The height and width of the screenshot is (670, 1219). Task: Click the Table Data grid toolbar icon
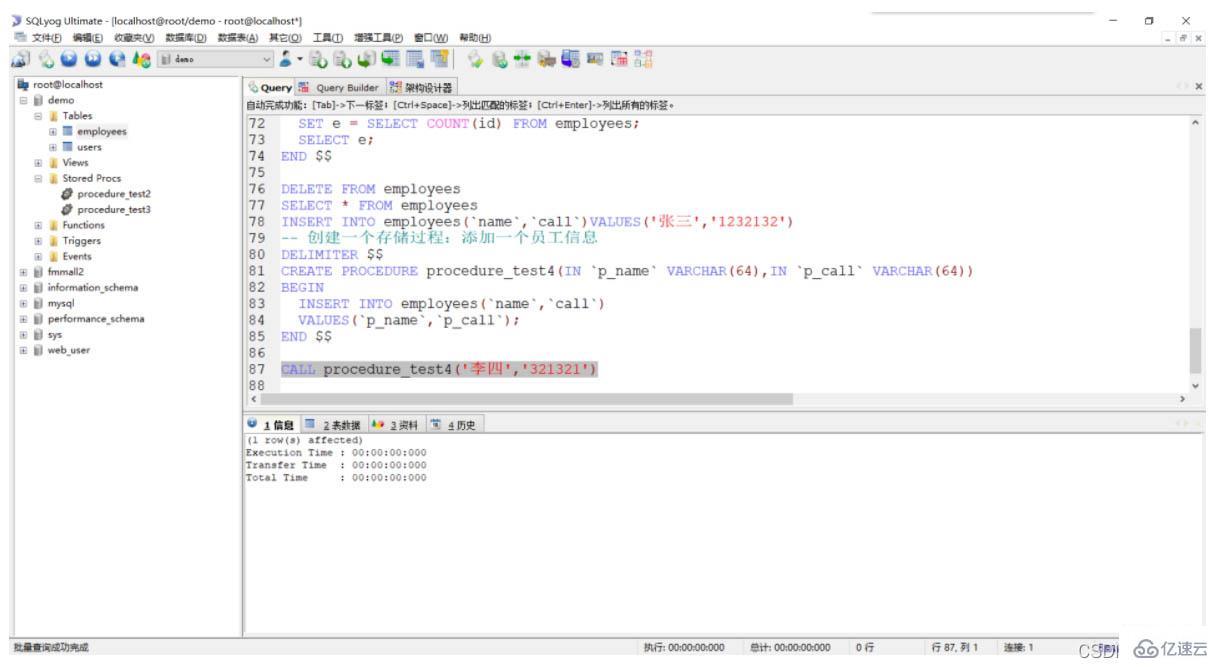(413, 59)
